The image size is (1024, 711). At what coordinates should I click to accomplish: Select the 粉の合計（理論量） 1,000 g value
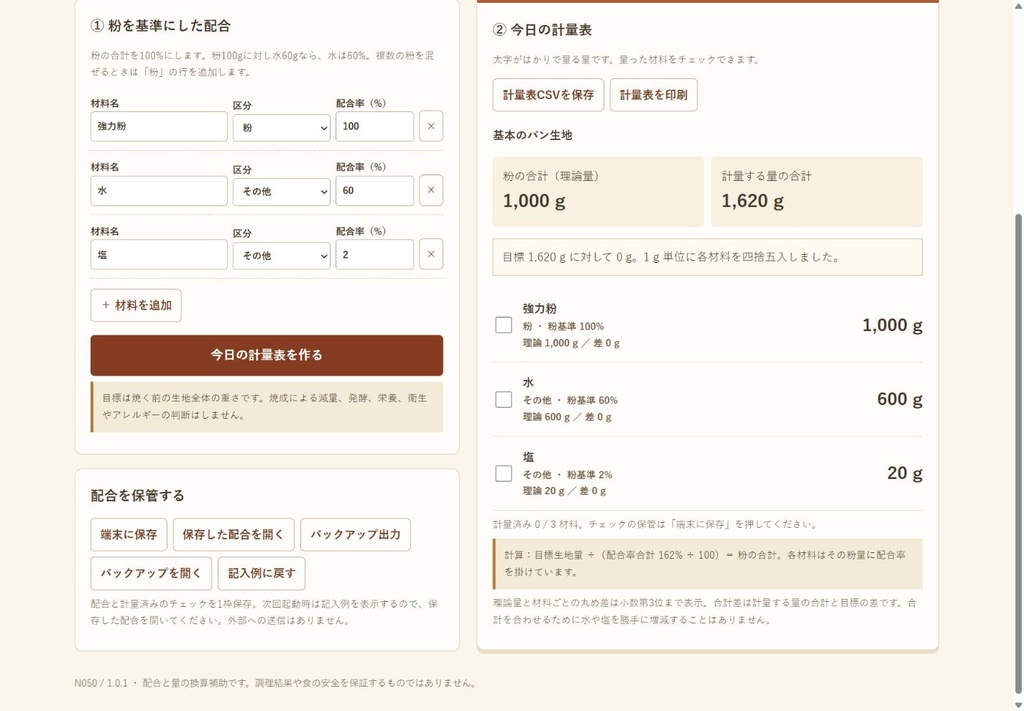coord(534,201)
